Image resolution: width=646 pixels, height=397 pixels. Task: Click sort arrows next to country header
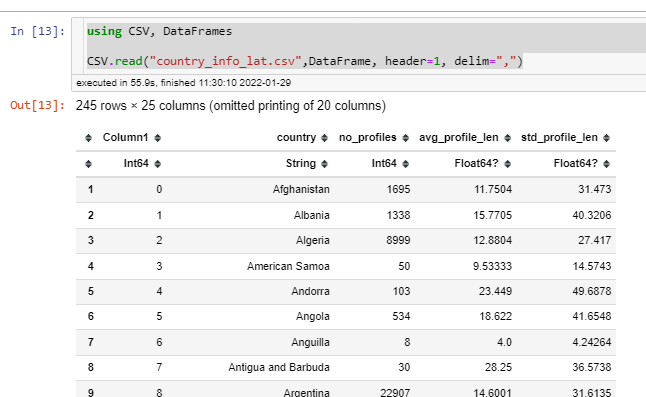(324, 138)
